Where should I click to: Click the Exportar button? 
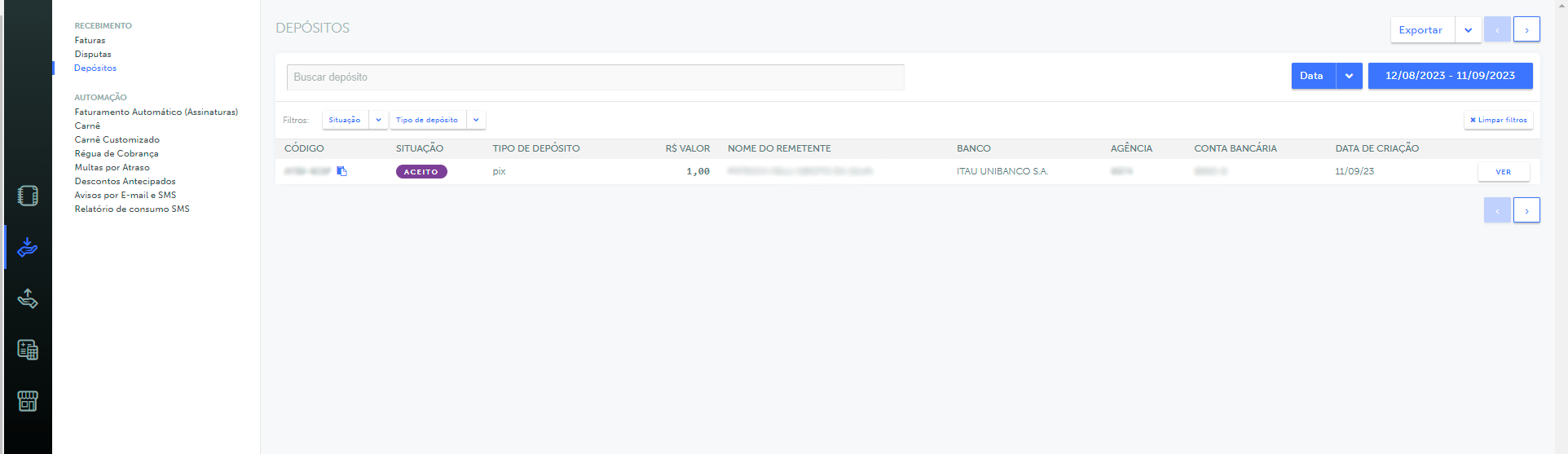[1423, 29]
